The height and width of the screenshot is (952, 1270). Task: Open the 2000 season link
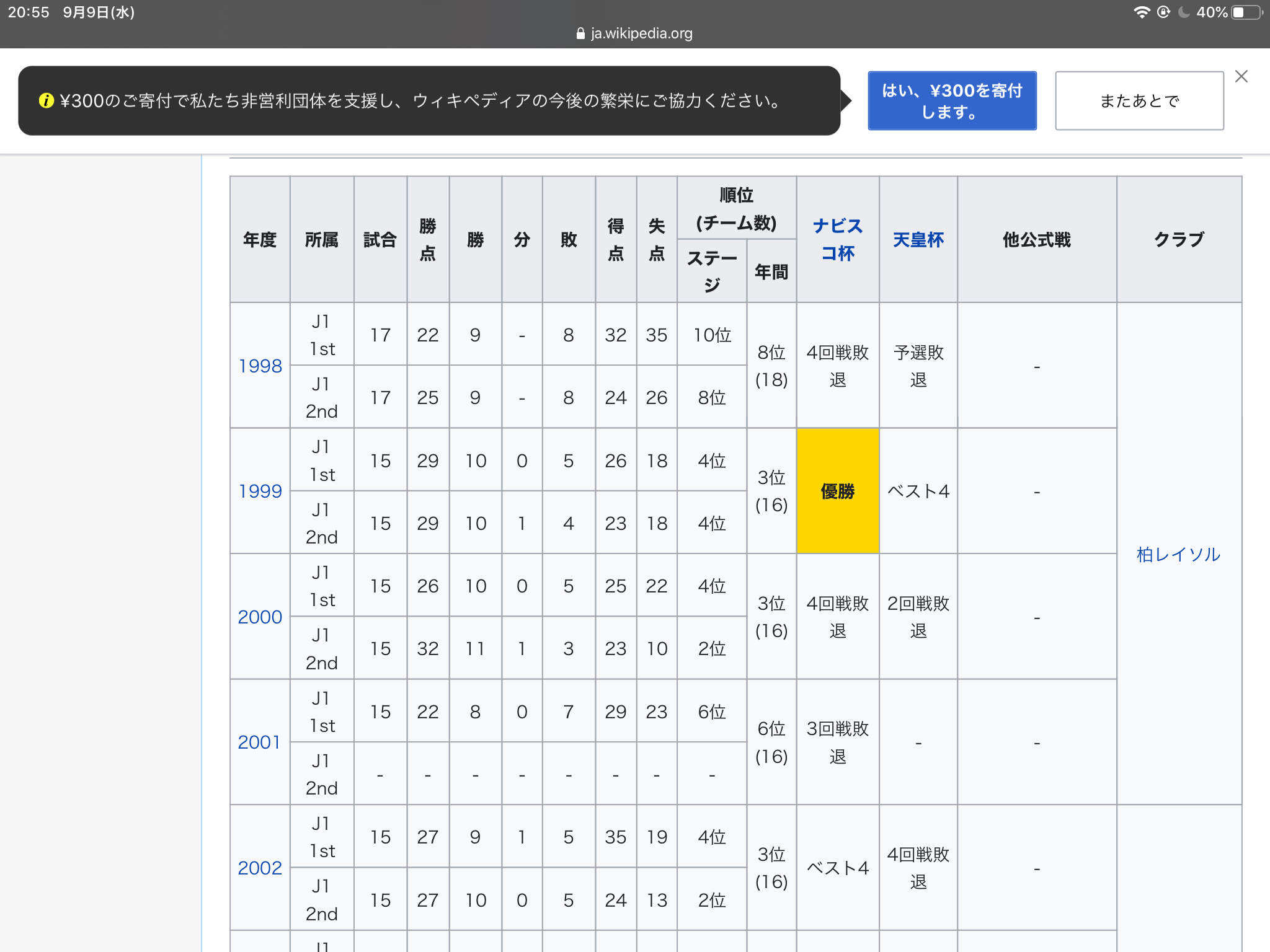tap(260, 617)
